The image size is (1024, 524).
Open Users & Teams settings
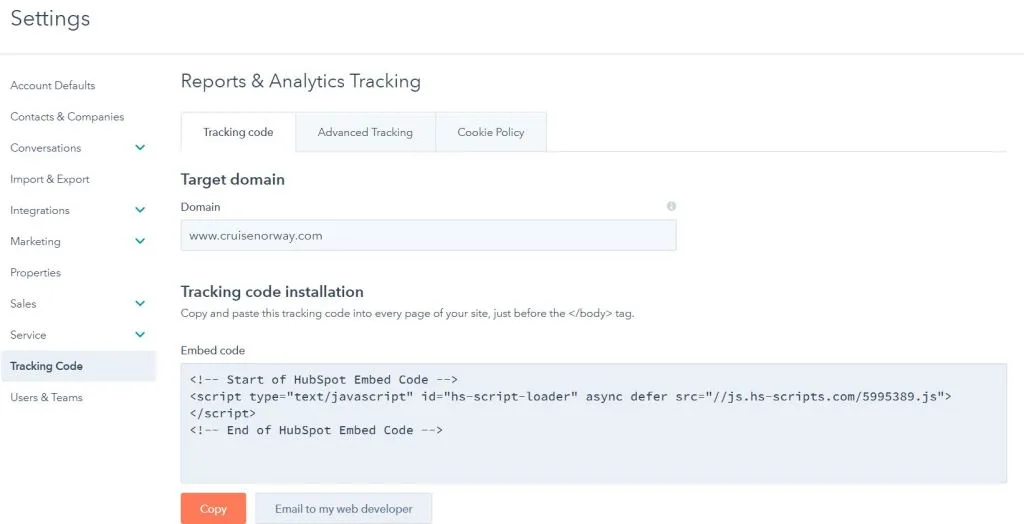pos(46,397)
